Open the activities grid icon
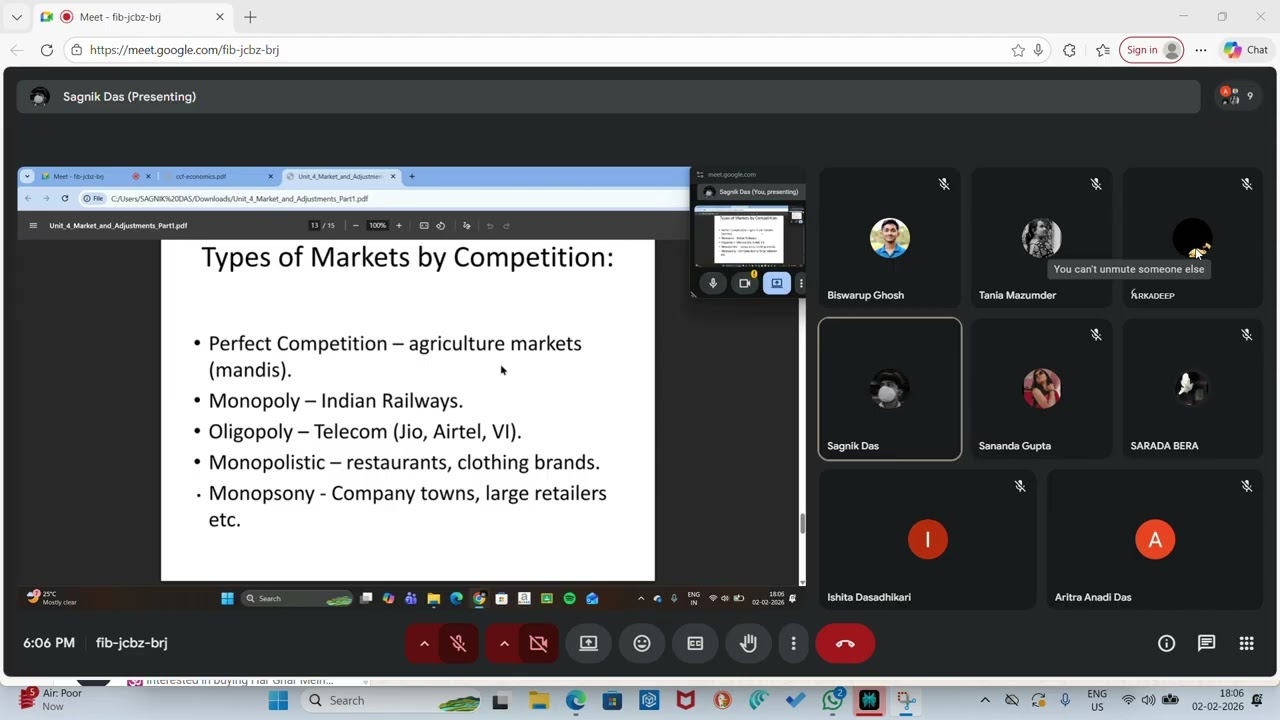The width and height of the screenshot is (1280, 720). pos(1246,643)
